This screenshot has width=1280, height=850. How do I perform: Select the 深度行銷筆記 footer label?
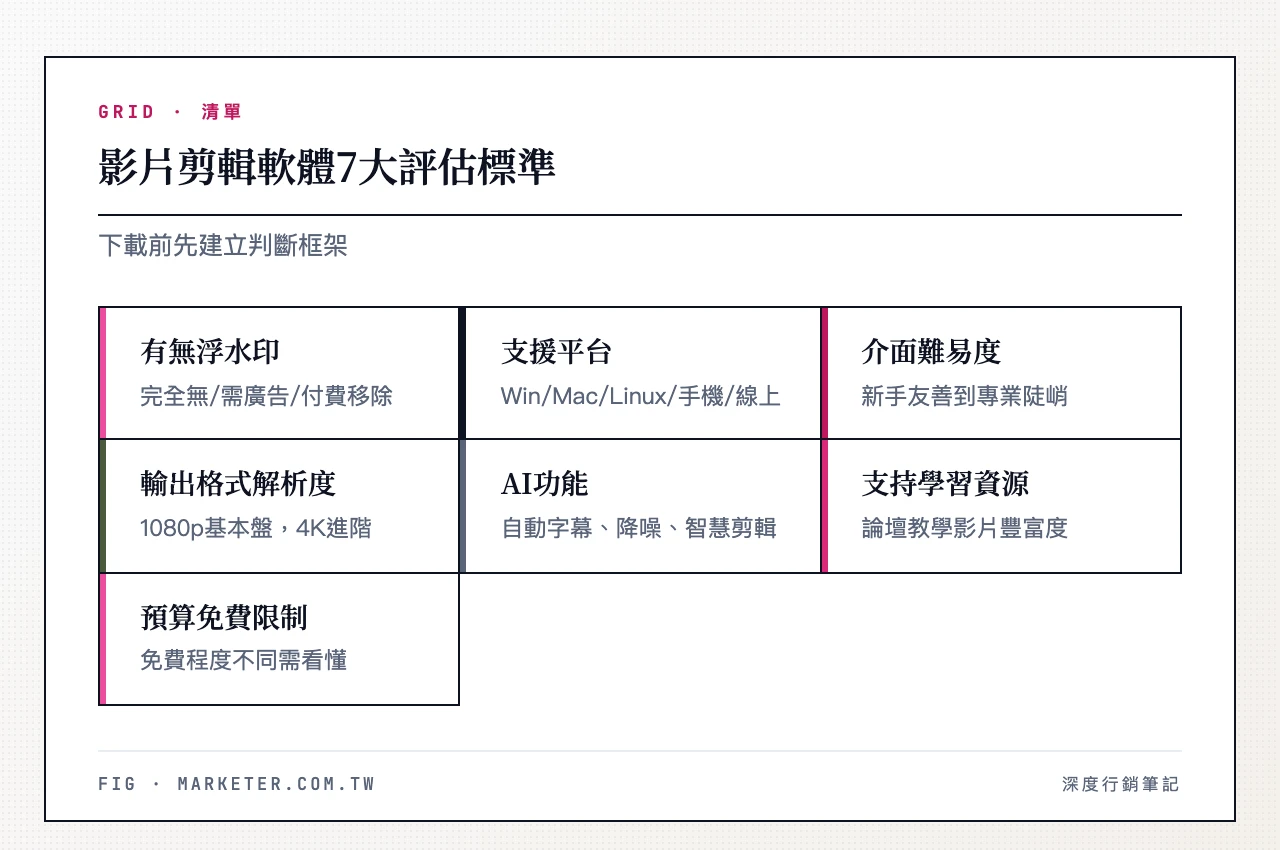point(1121,784)
